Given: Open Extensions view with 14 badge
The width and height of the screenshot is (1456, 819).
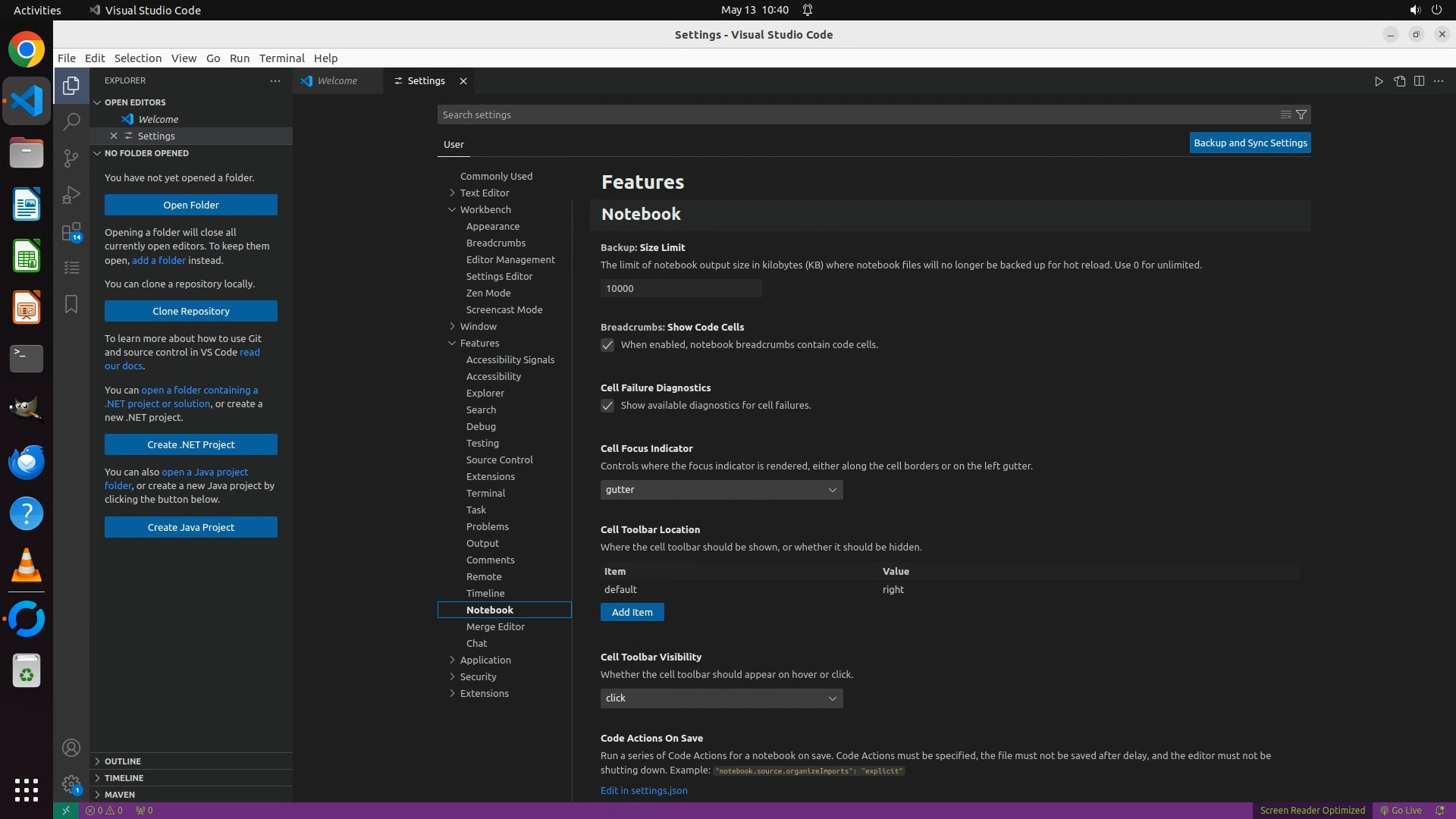Looking at the screenshot, I should tap(71, 232).
